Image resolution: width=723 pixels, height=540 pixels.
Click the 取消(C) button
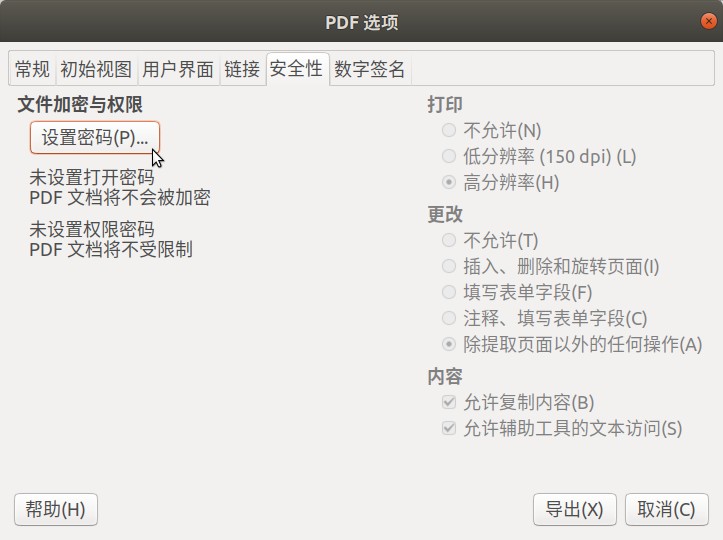coord(667,510)
